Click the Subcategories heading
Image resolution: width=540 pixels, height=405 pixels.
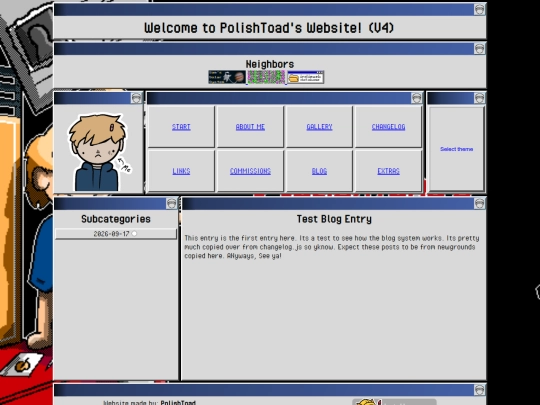(116, 219)
